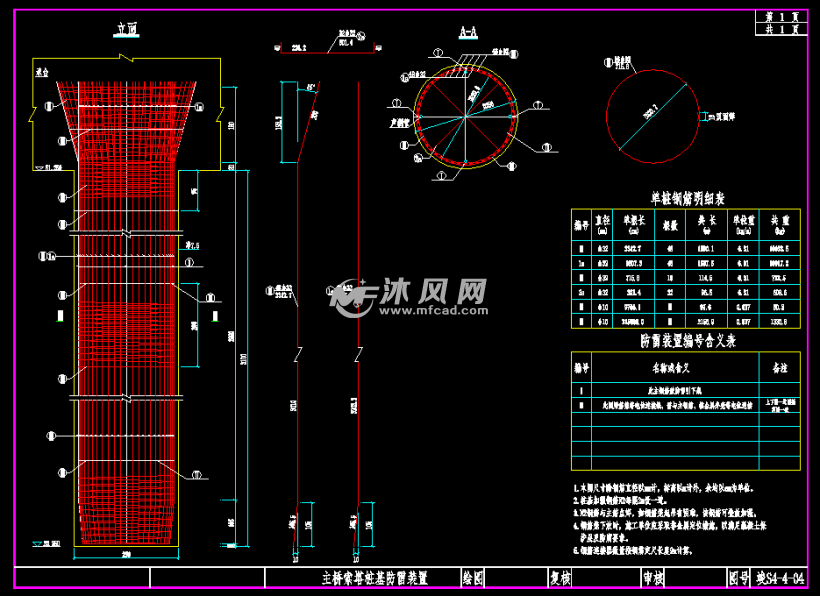Click the 编号 header cell in the rebar table
The image size is (820, 596).
(x=580, y=222)
